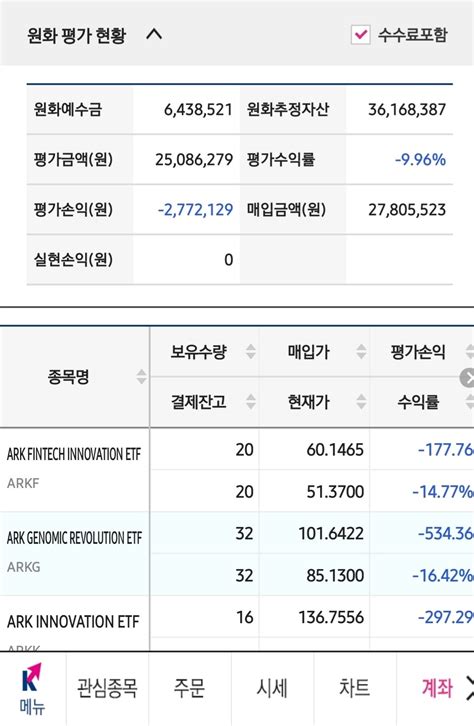Click the ARKG return rate -16.42%
Image resolution: width=474 pixels, height=726 pixels.
click(443, 576)
